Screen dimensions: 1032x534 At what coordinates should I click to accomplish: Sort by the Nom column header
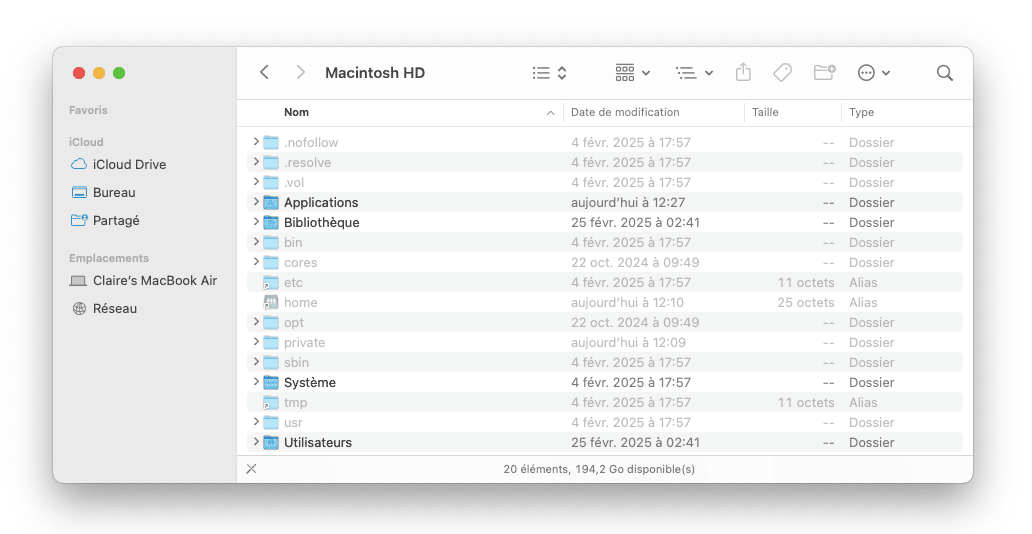point(296,113)
